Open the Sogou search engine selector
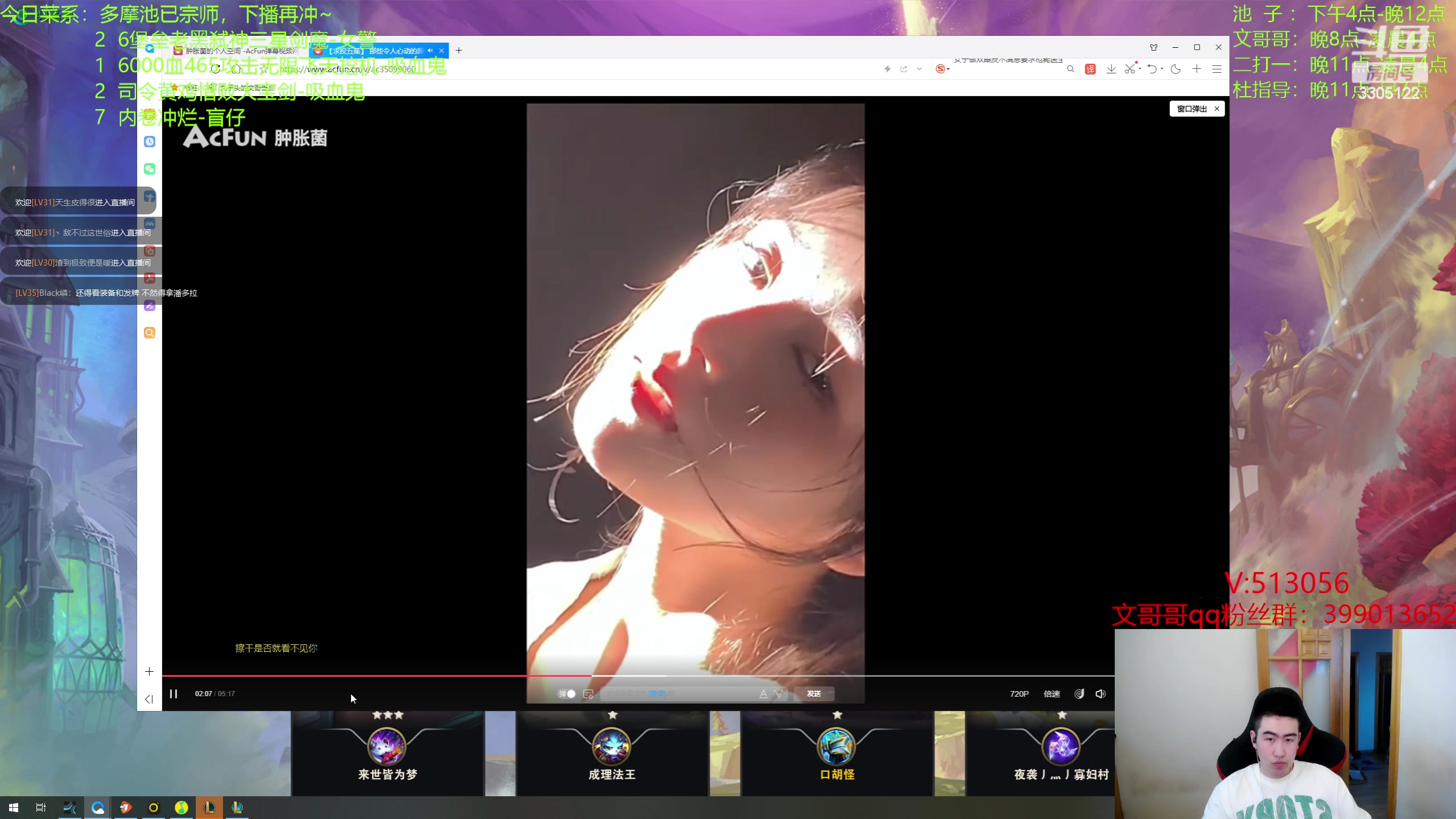The width and height of the screenshot is (1456, 819). tap(942, 69)
